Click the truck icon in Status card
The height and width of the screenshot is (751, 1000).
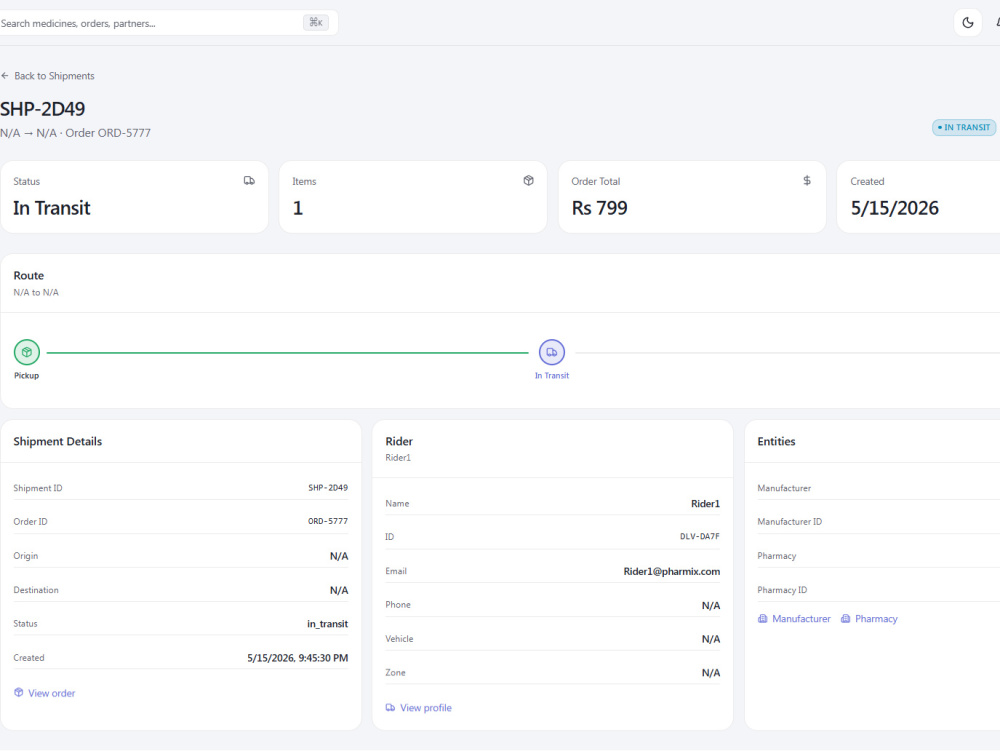[249, 181]
